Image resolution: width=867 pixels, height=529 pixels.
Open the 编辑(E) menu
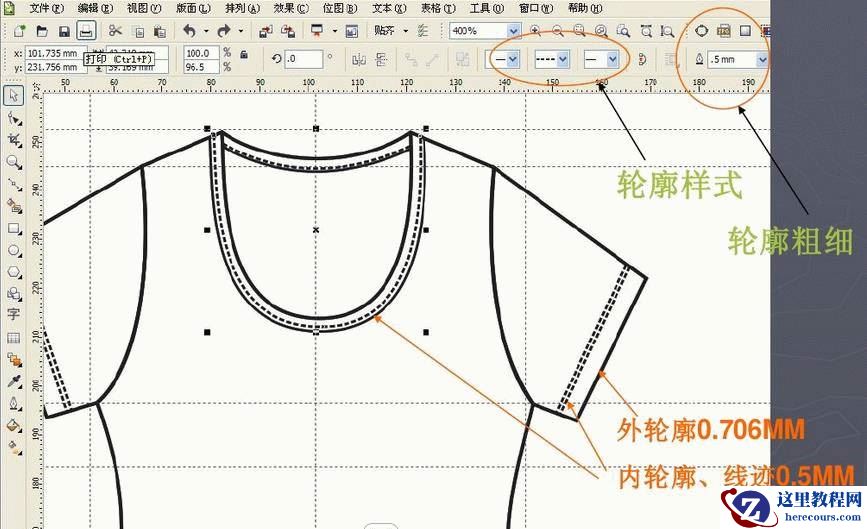point(95,8)
